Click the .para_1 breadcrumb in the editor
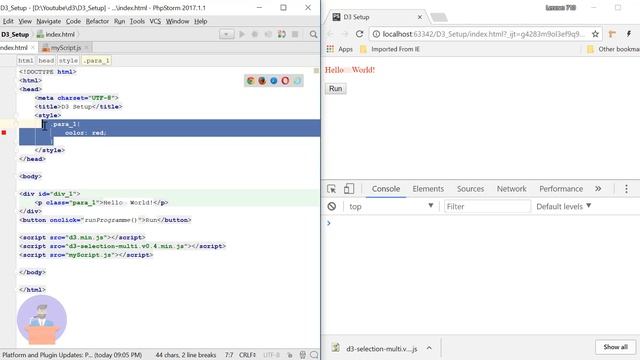 click(96, 60)
